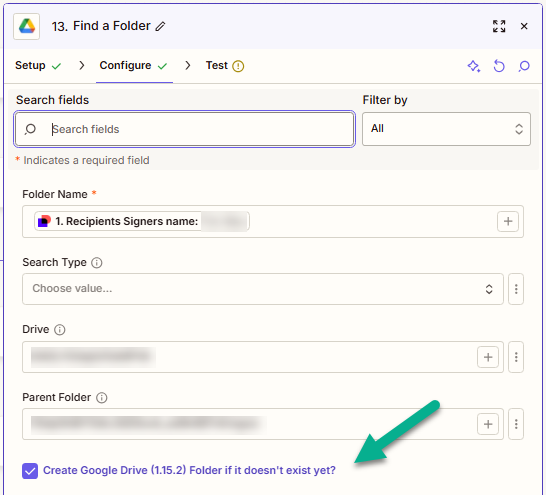
Task: Open Drive field more options menu
Action: pyautogui.click(x=516, y=357)
